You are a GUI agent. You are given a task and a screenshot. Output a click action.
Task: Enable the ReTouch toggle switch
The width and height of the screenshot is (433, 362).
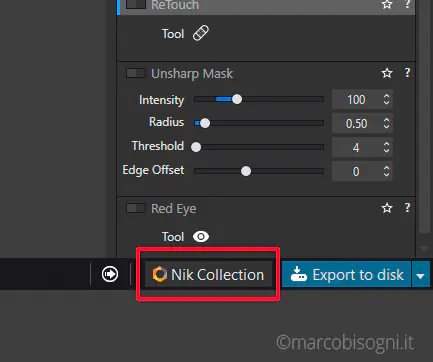(136, 4)
